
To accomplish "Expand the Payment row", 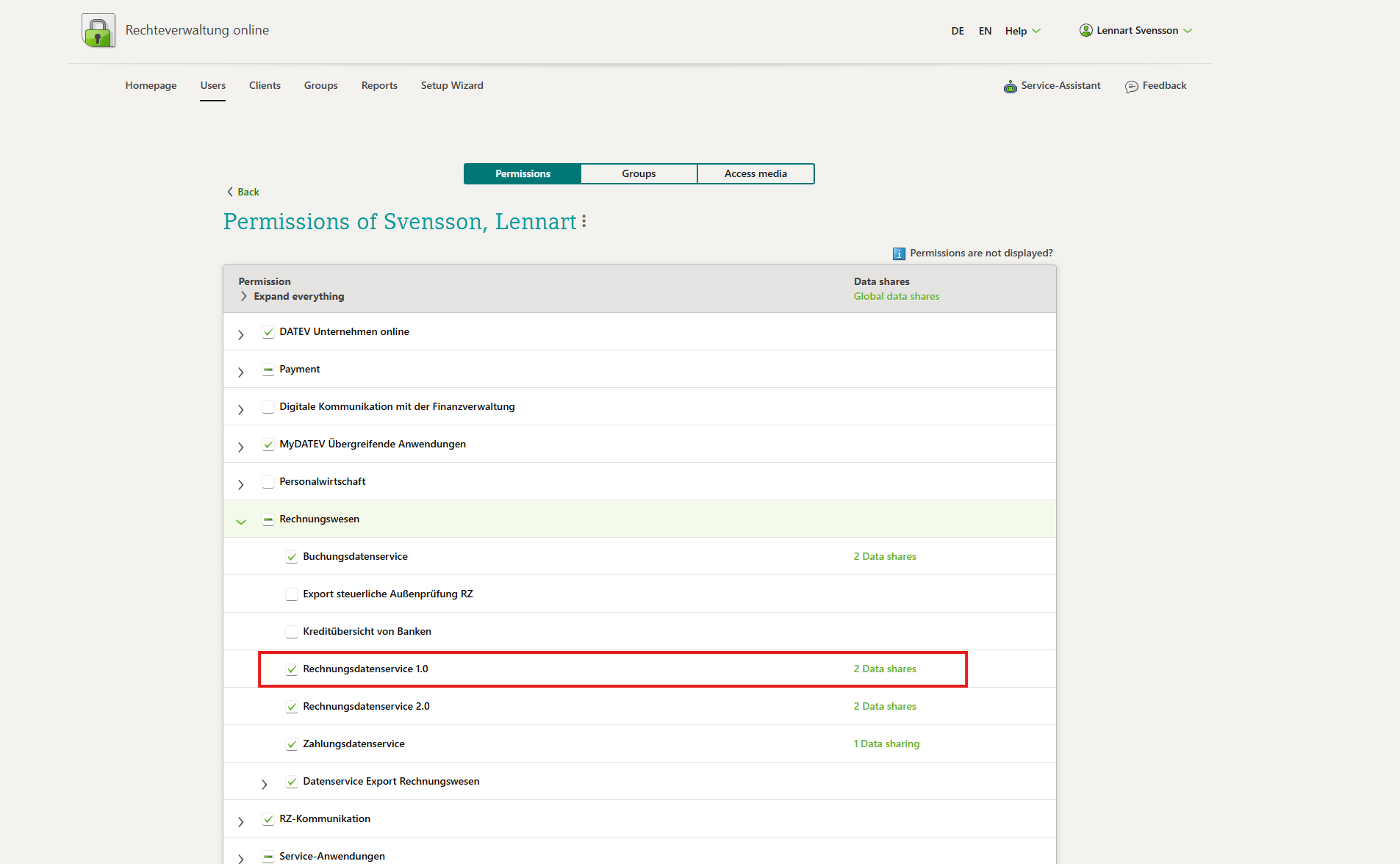I will (241, 372).
